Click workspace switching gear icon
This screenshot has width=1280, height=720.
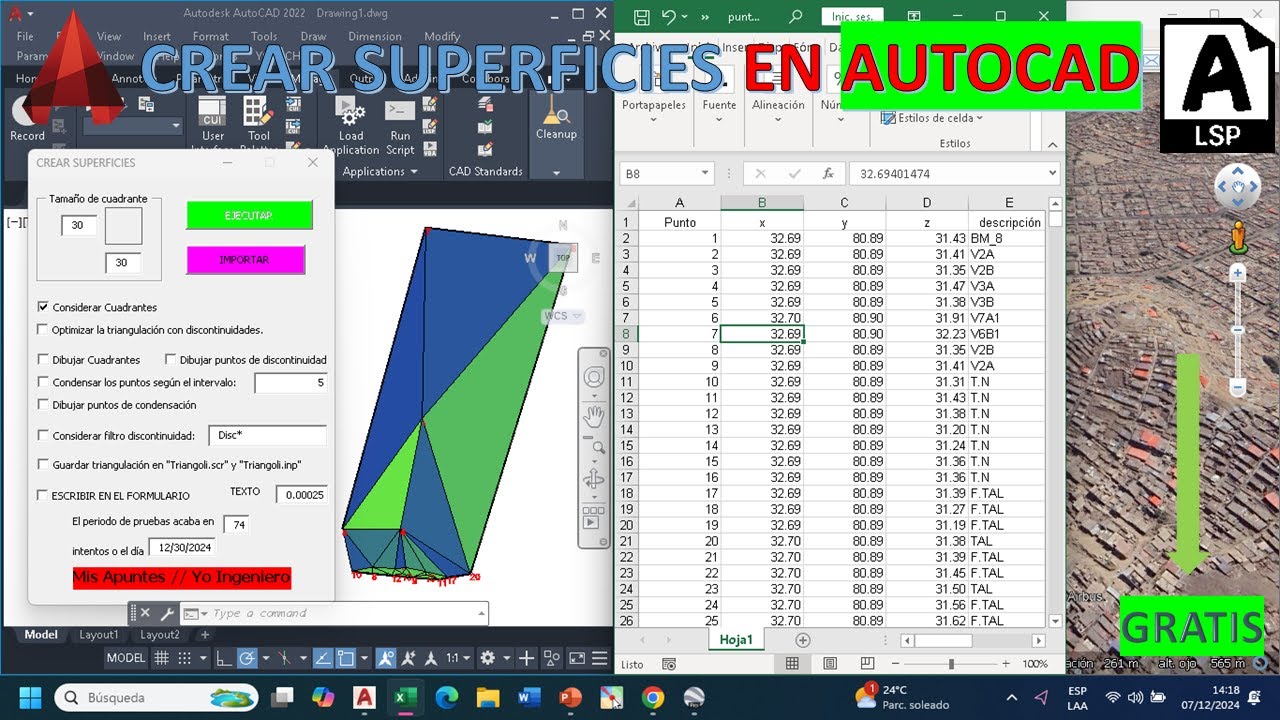point(487,658)
